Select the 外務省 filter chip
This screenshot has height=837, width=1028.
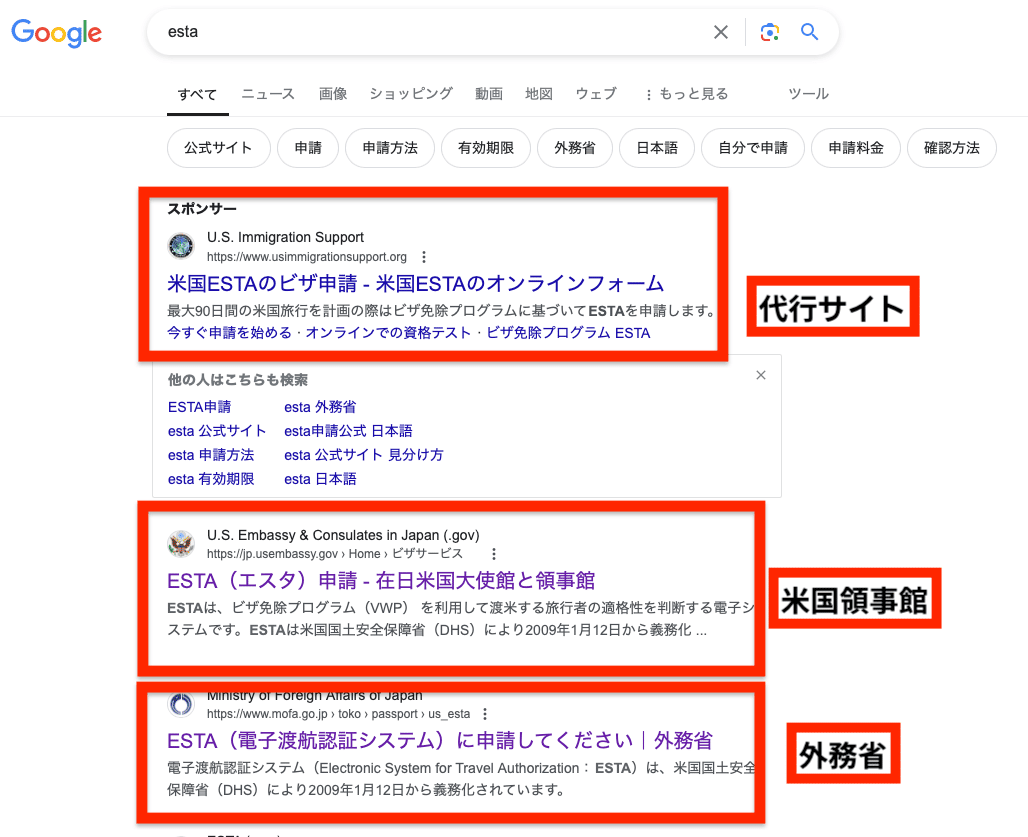tap(575, 148)
